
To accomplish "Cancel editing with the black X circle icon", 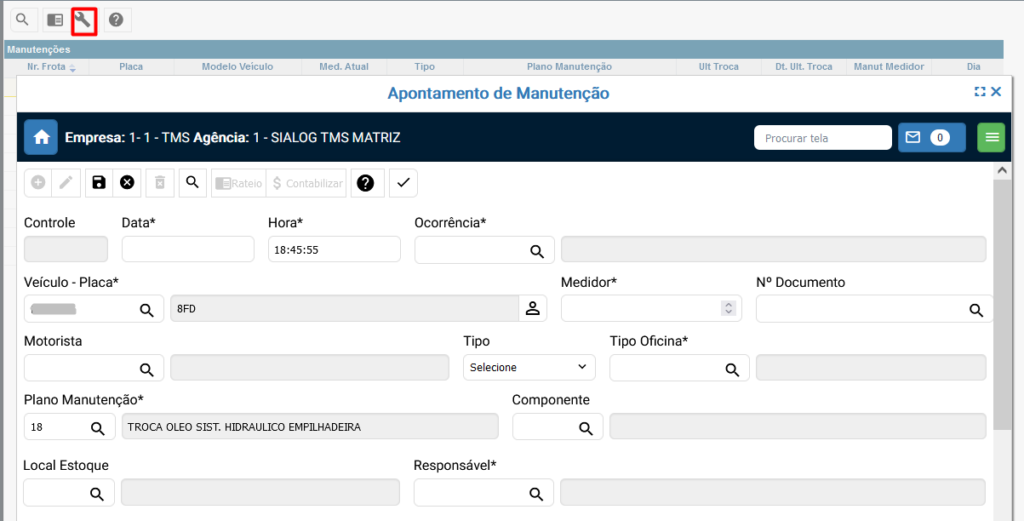I will 127,183.
